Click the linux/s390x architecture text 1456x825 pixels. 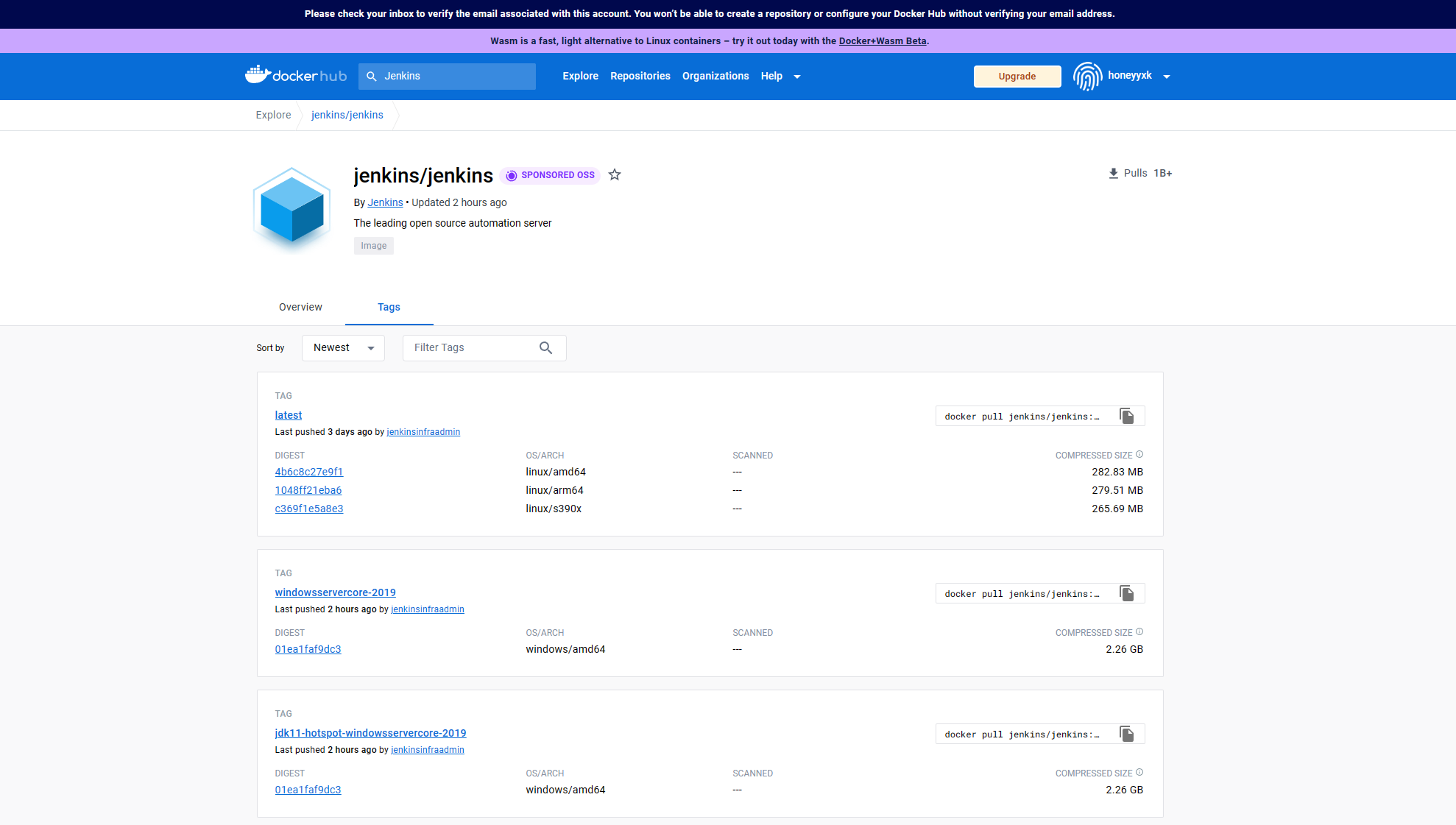click(x=554, y=509)
